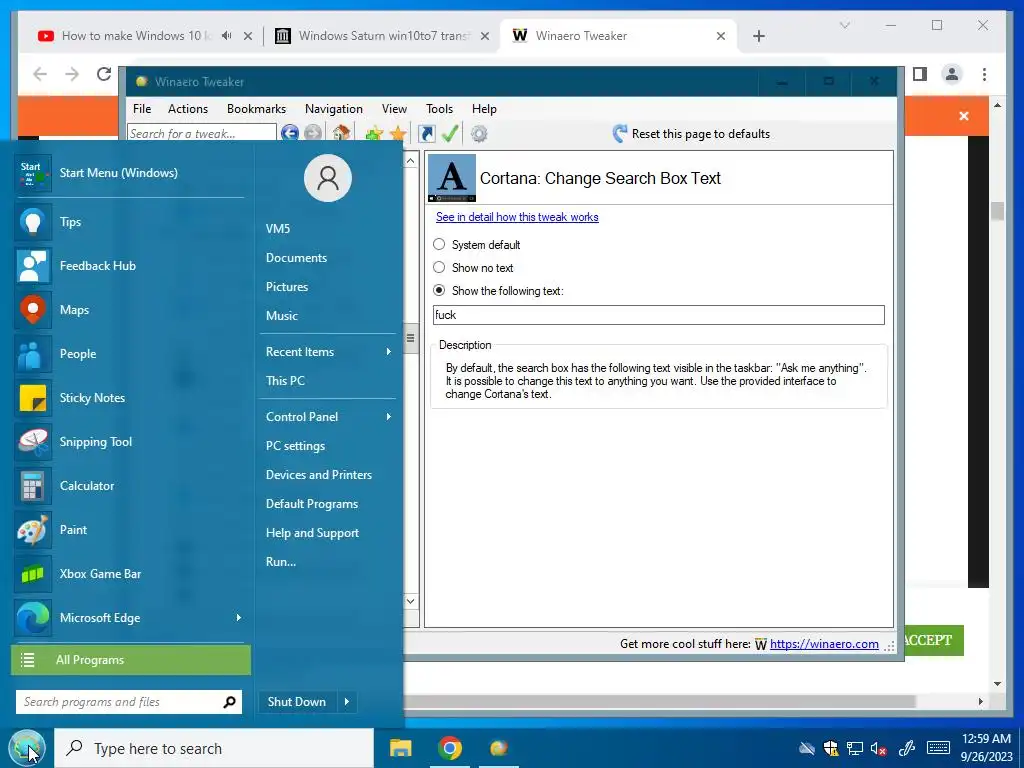Click the File Explorer icon on taskbar

[x=400, y=748]
